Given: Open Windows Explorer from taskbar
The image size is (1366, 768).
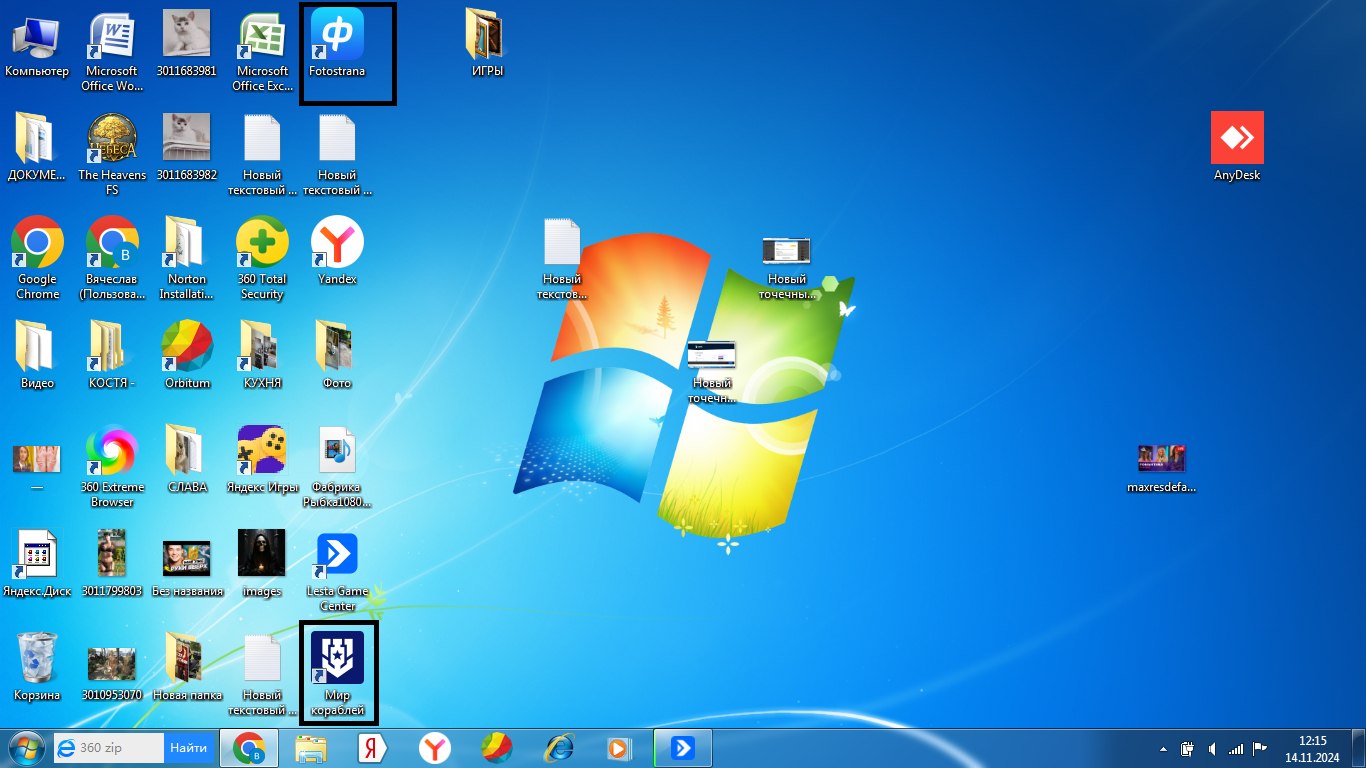Looking at the screenshot, I should tap(311, 748).
